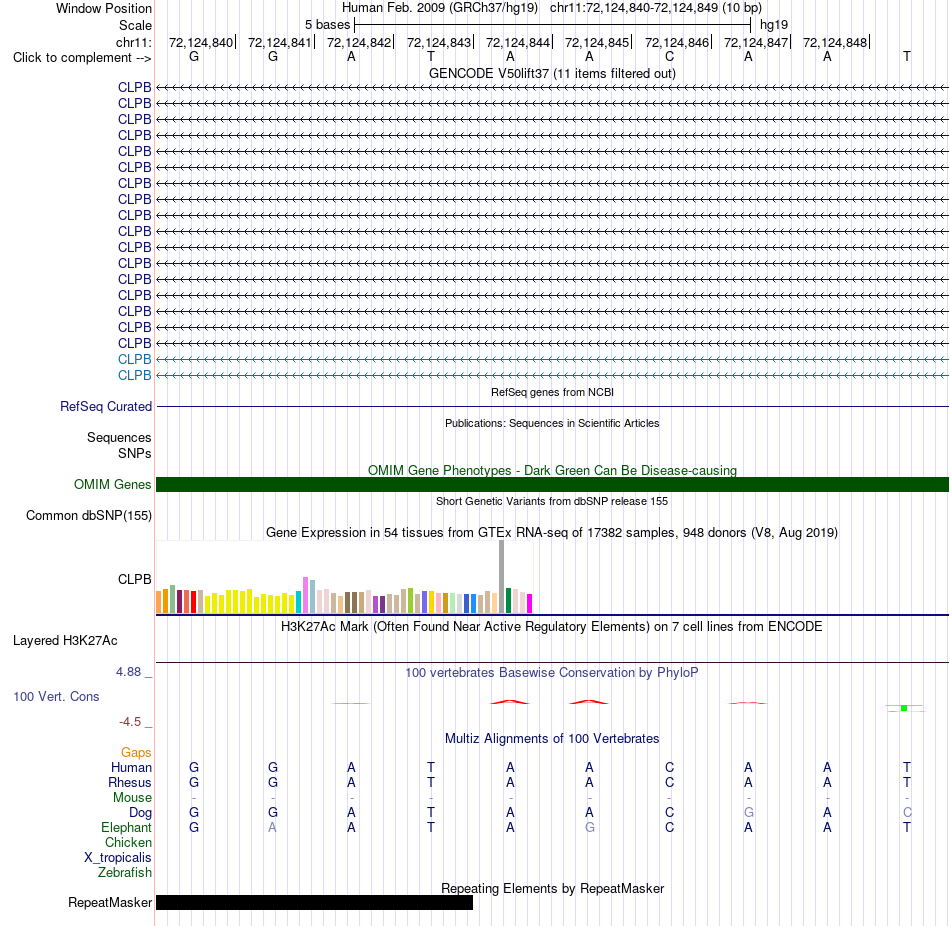Click position label 72,124,848
This screenshot has height=926, width=950.
tap(835, 42)
